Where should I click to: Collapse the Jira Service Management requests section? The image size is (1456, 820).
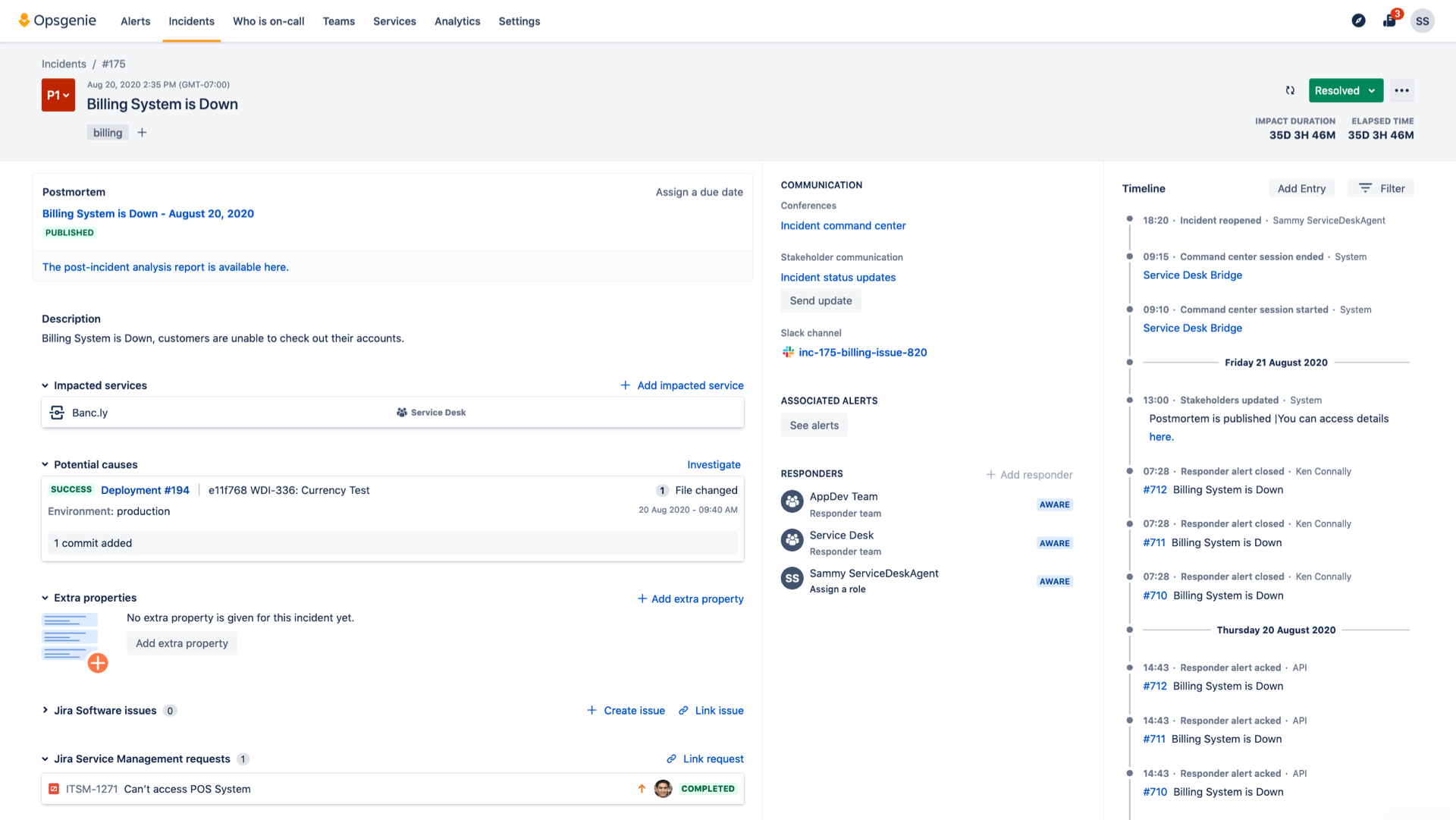pyautogui.click(x=45, y=758)
